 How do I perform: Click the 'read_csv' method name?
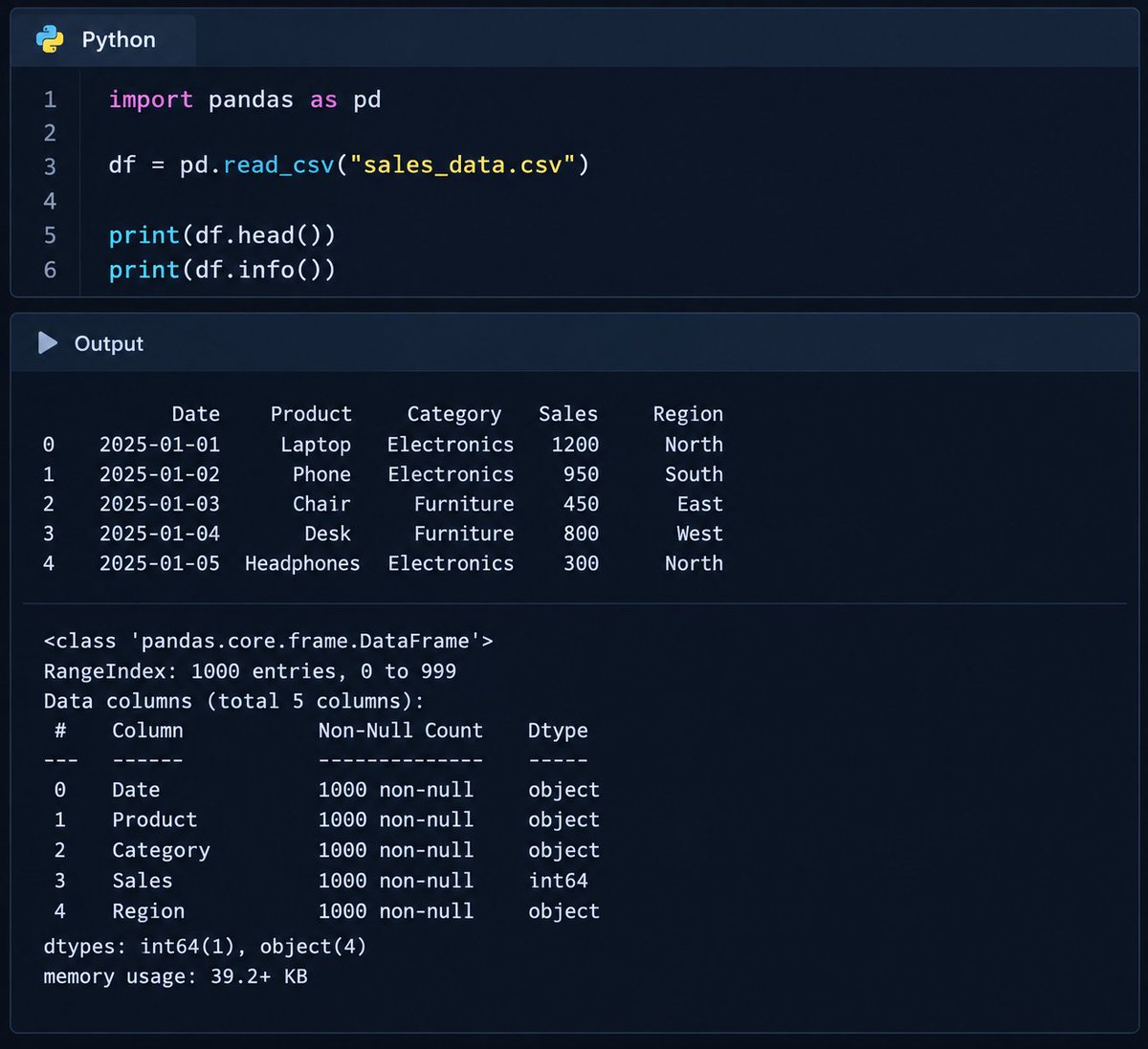279,165
